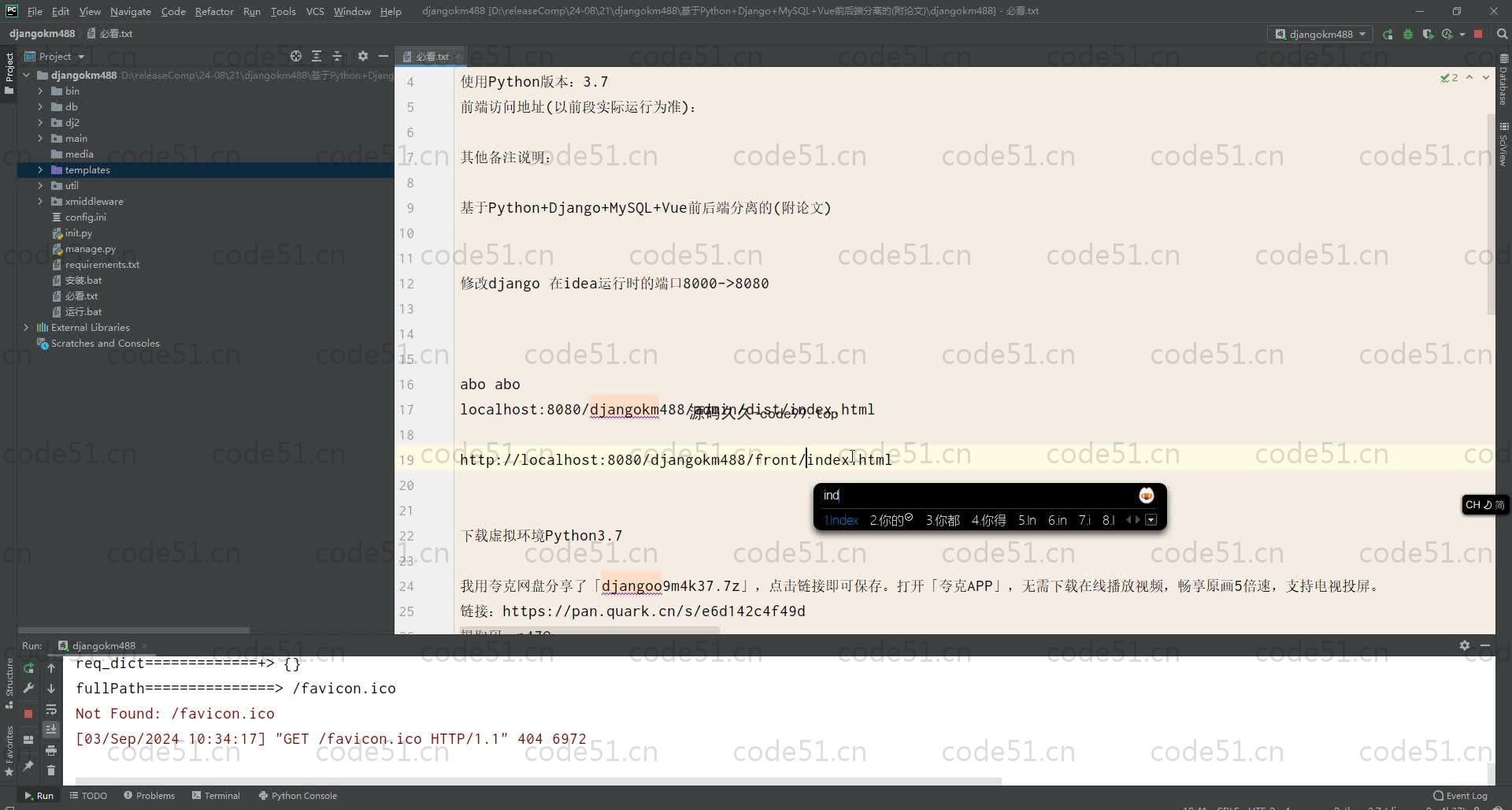Open the Tools menu
This screenshot has height=810, width=1512.
click(283, 11)
